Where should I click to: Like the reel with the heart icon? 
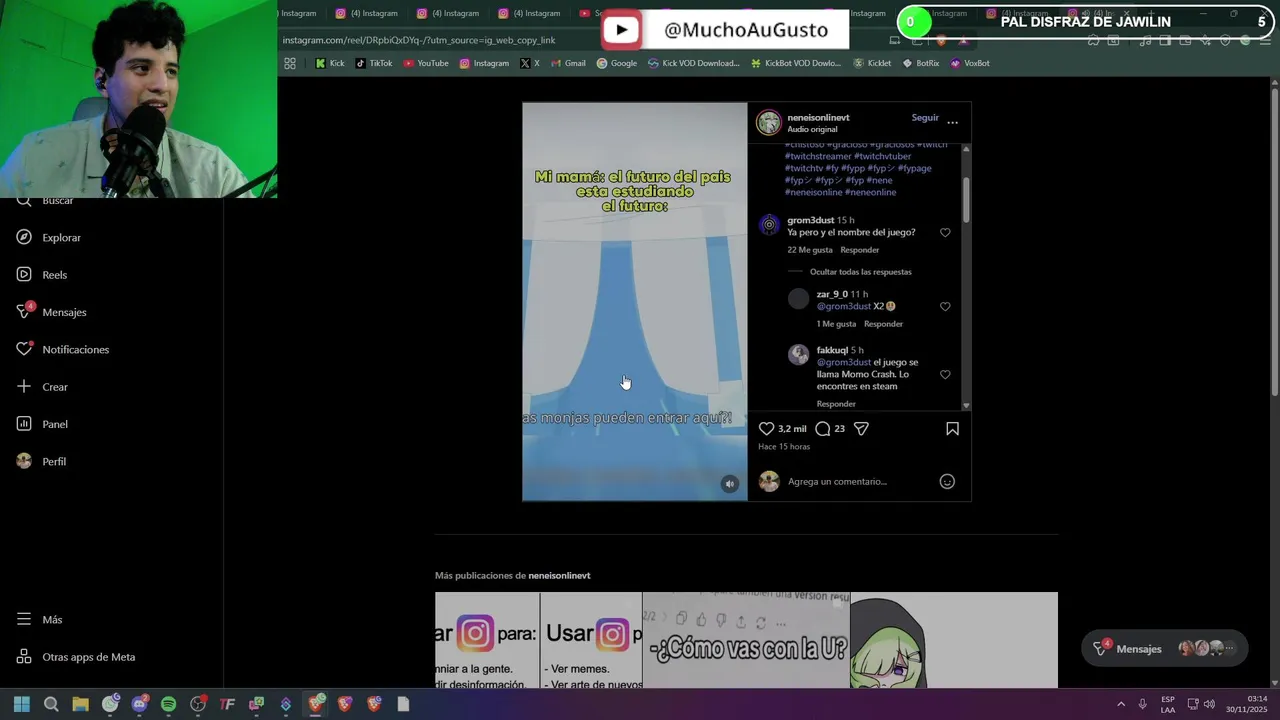pos(767,429)
